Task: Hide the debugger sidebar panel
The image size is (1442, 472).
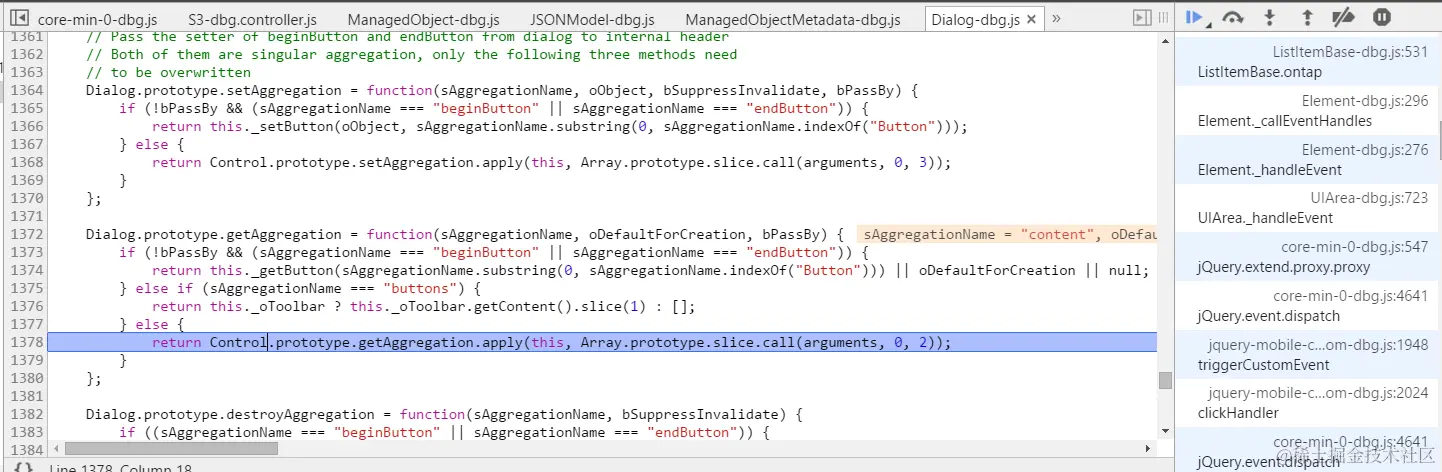Action: click(1141, 18)
